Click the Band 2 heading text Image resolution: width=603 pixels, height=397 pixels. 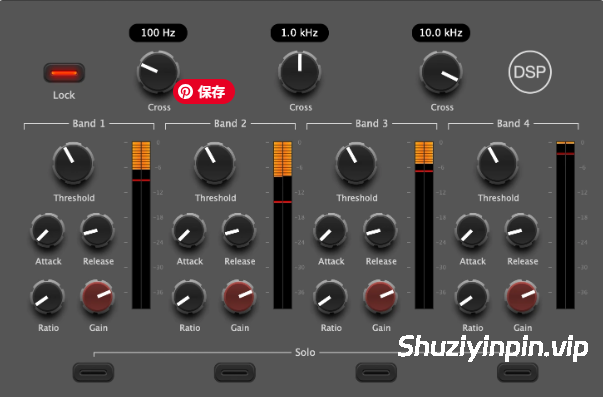coord(230,123)
